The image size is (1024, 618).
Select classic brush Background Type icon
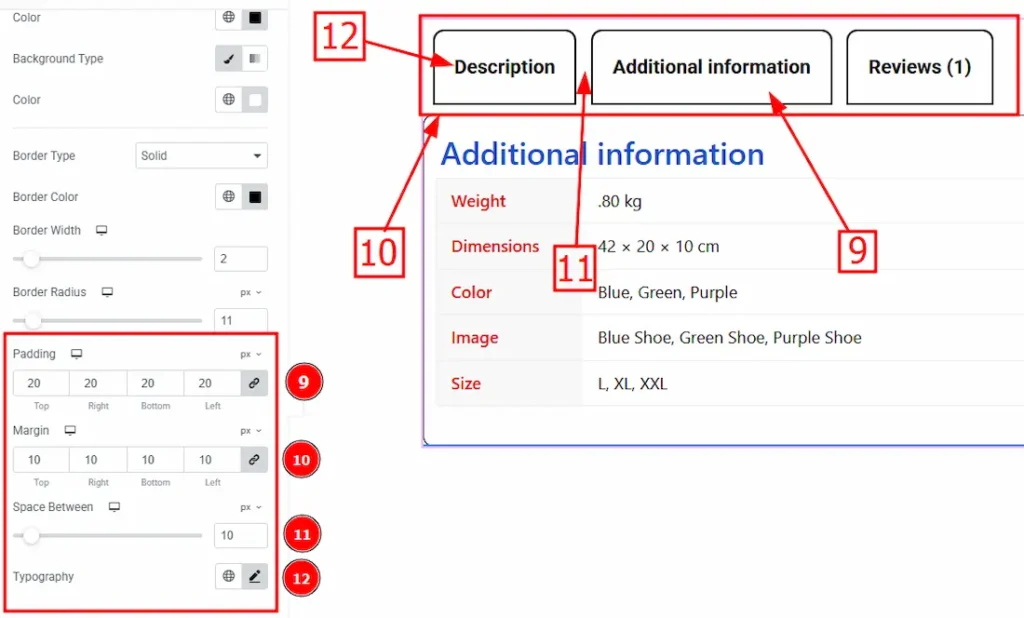tap(229, 59)
